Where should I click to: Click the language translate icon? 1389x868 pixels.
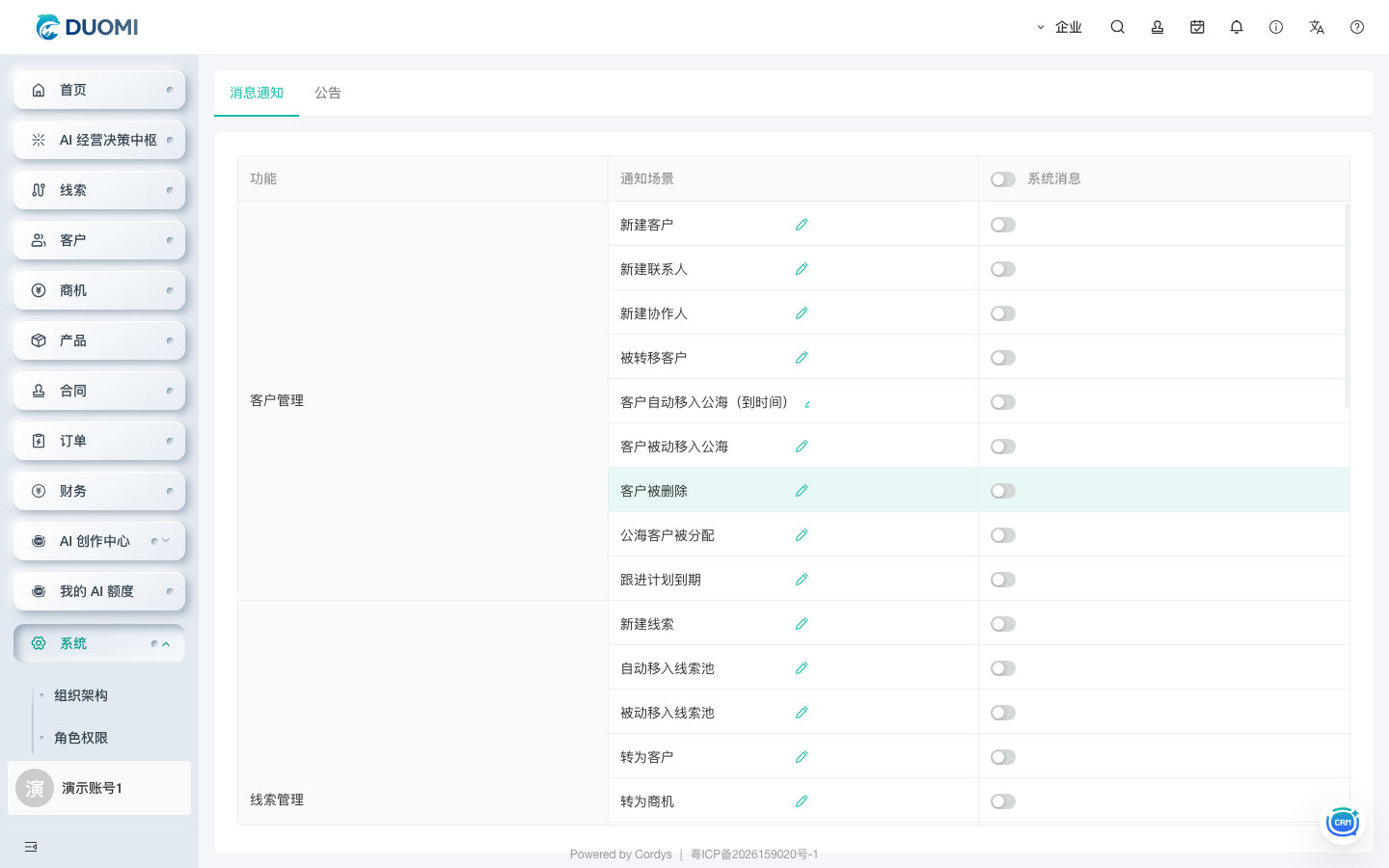(x=1317, y=27)
